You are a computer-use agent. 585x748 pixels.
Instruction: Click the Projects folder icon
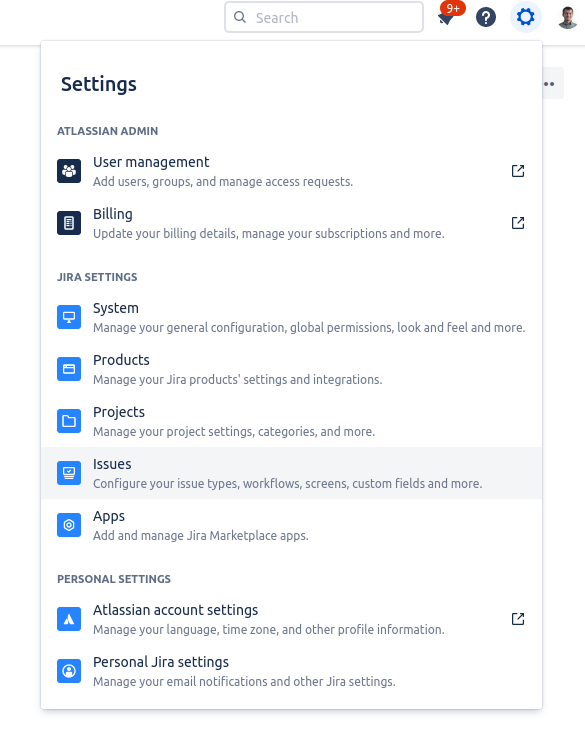tap(69, 421)
